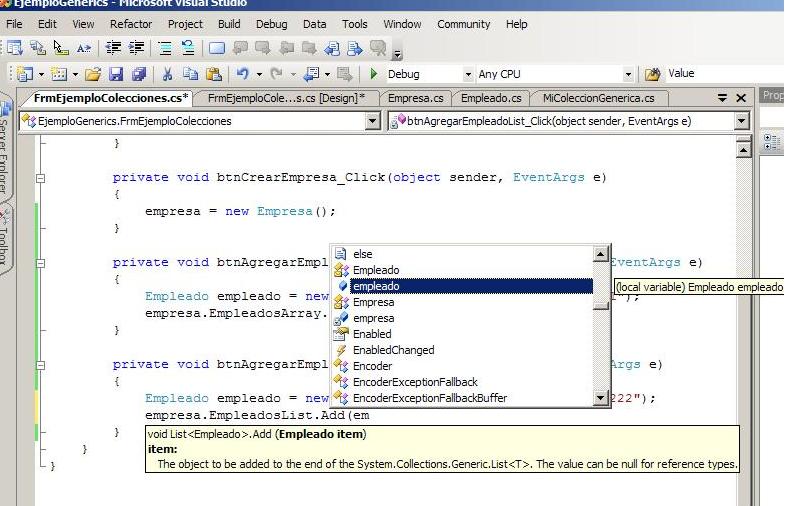The height and width of the screenshot is (506, 785).
Task: Open the Window menu
Action: coord(403,24)
